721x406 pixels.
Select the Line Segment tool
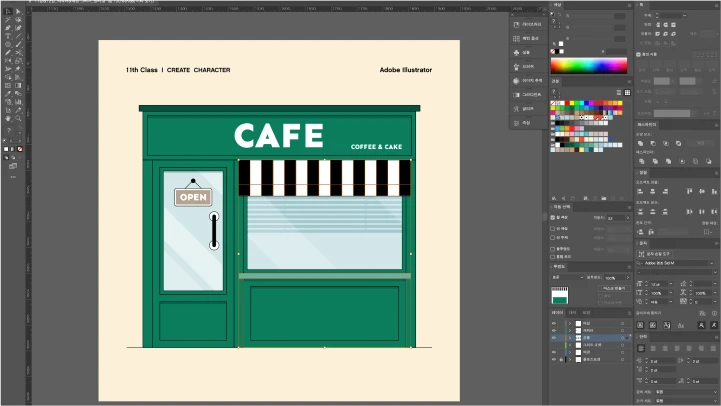pyautogui.click(x=18, y=36)
